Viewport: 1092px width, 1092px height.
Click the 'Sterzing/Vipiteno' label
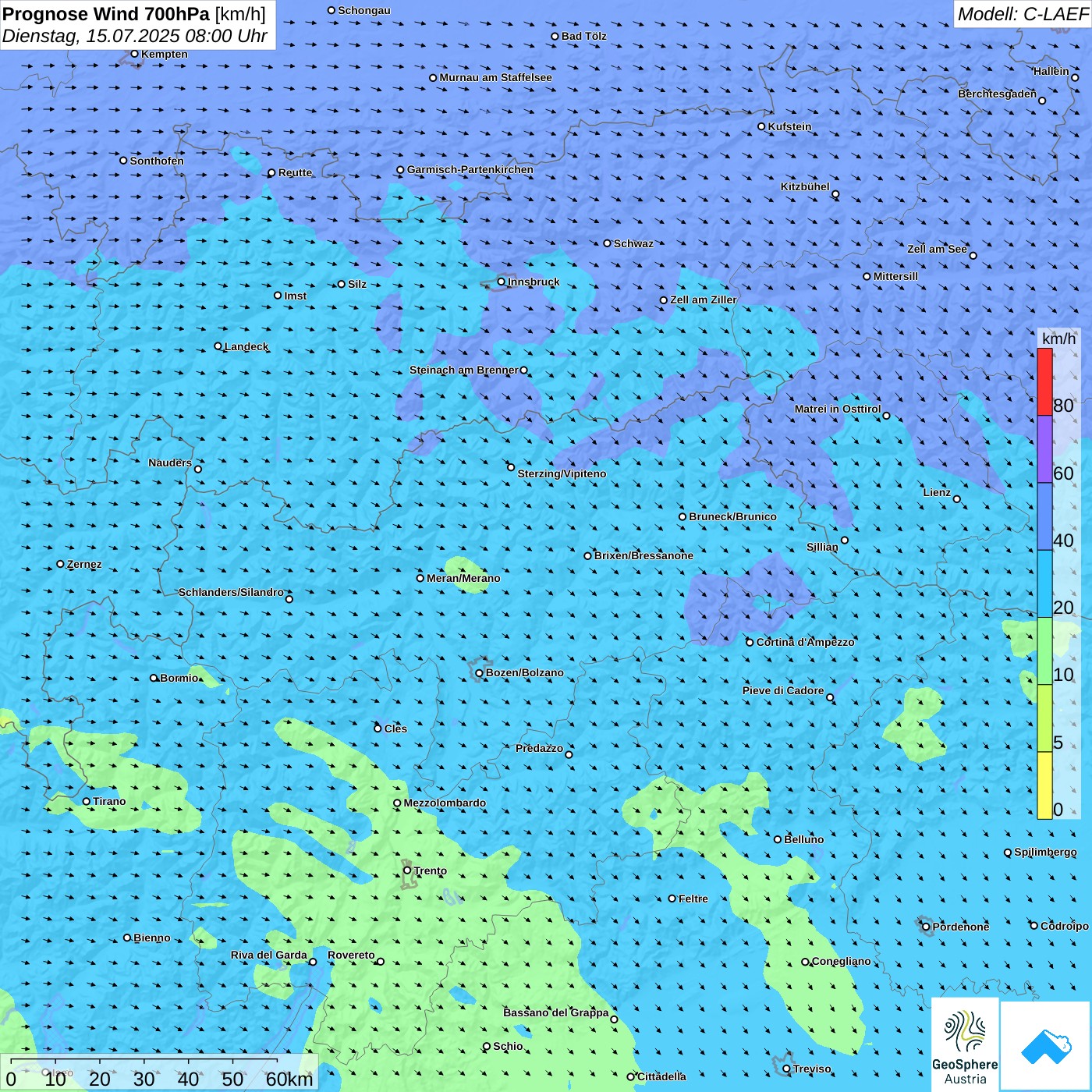pyautogui.click(x=562, y=473)
